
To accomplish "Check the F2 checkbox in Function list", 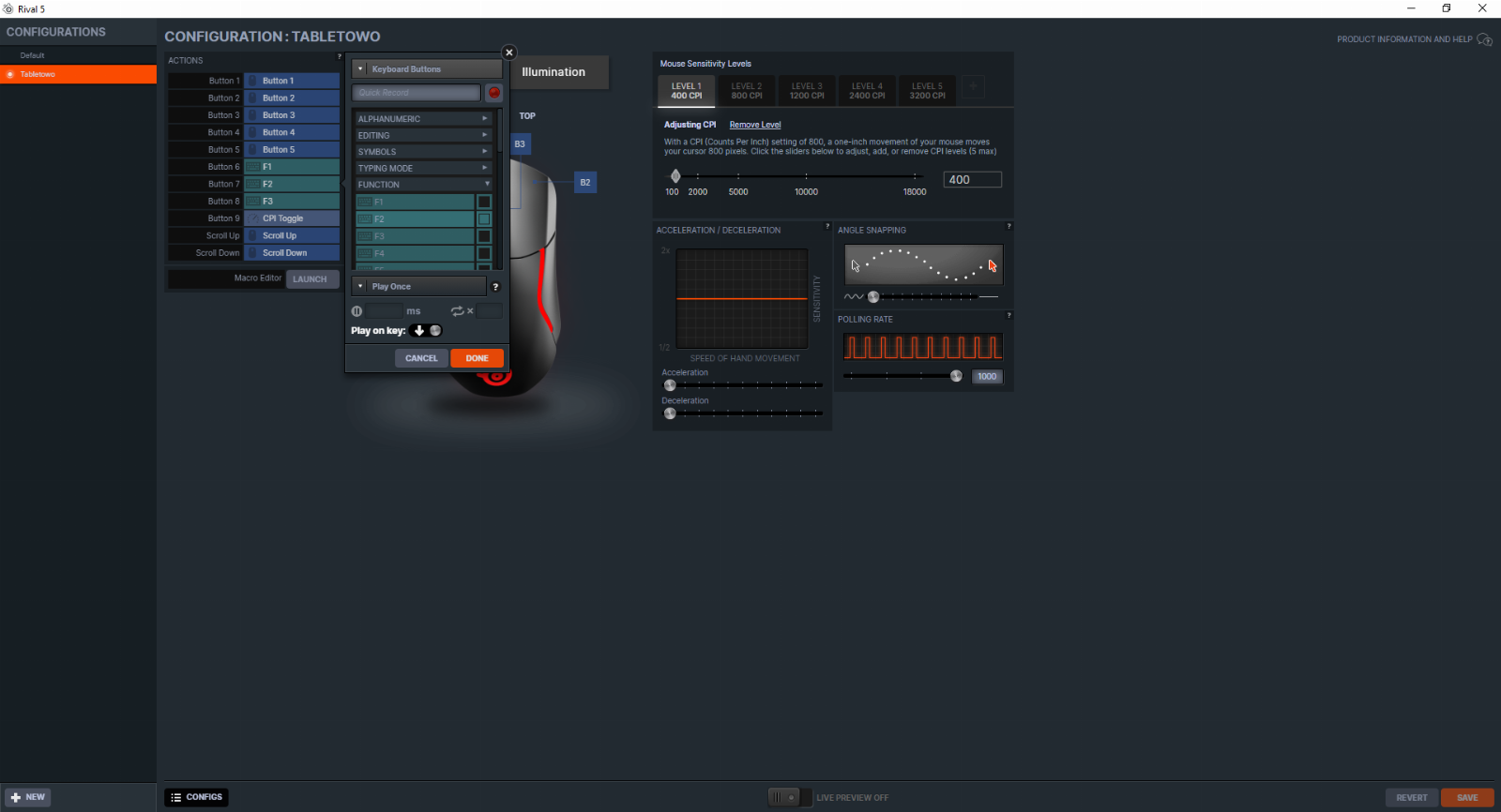I will (484, 219).
